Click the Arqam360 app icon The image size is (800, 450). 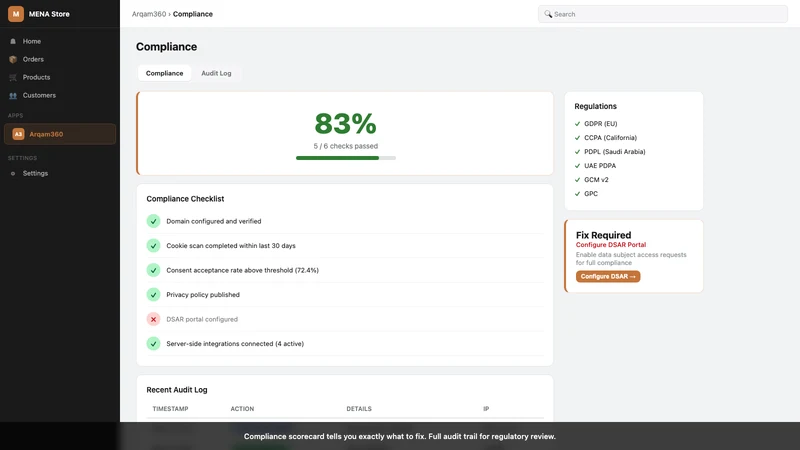point(18,134)
